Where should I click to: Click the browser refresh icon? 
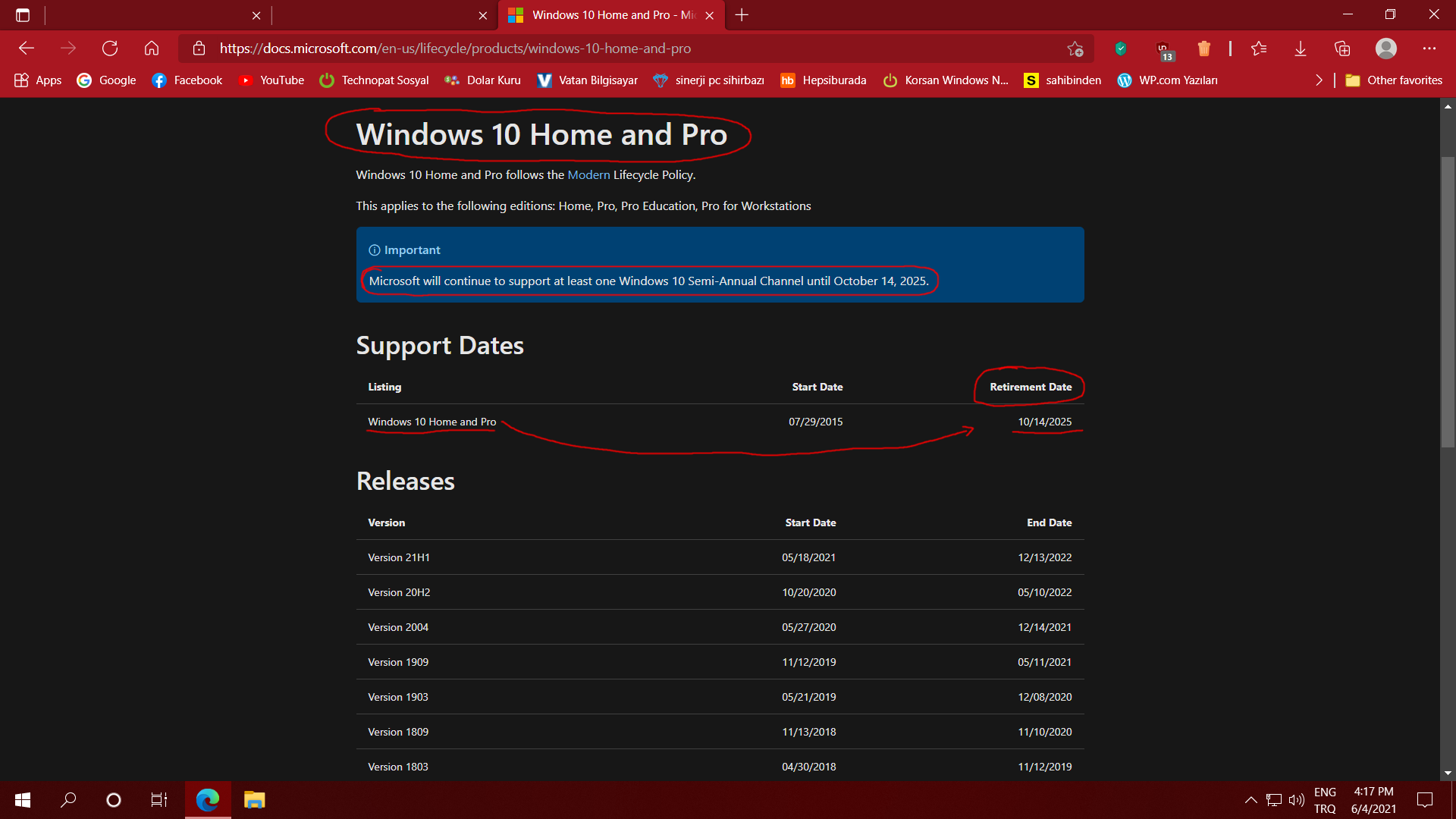click(x=110, y=49)
